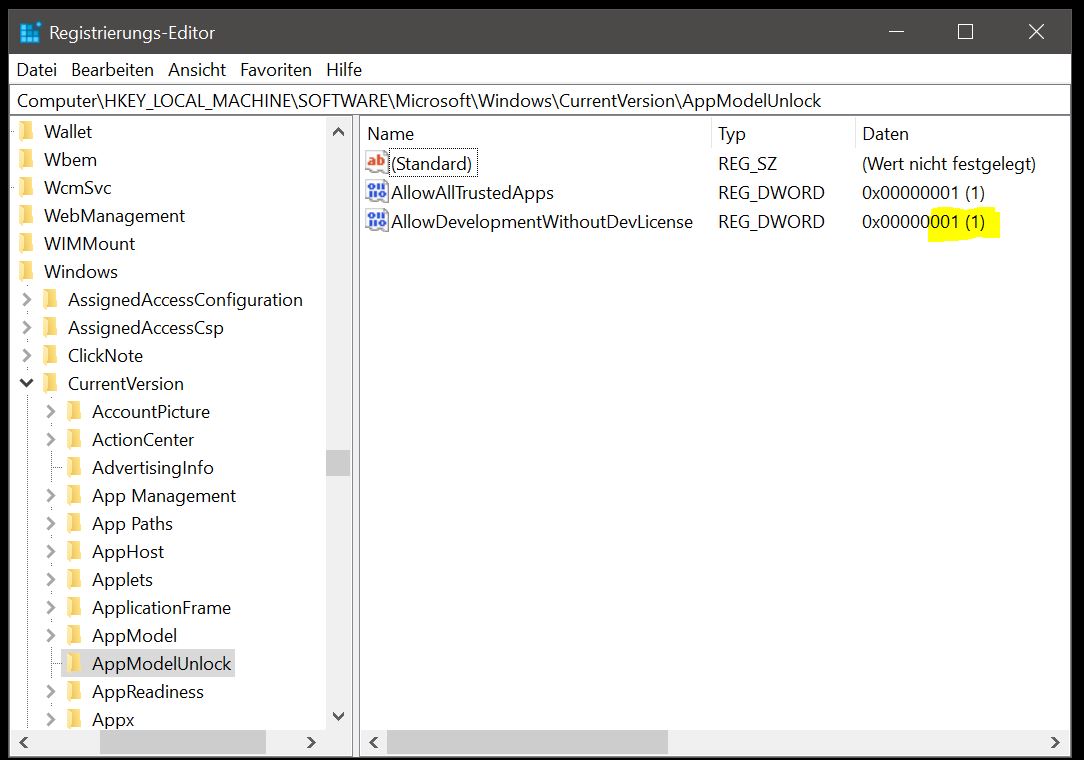Click the WIMMount folder icon
Screen dimensions: 1084x760
(x=27, y=243)
